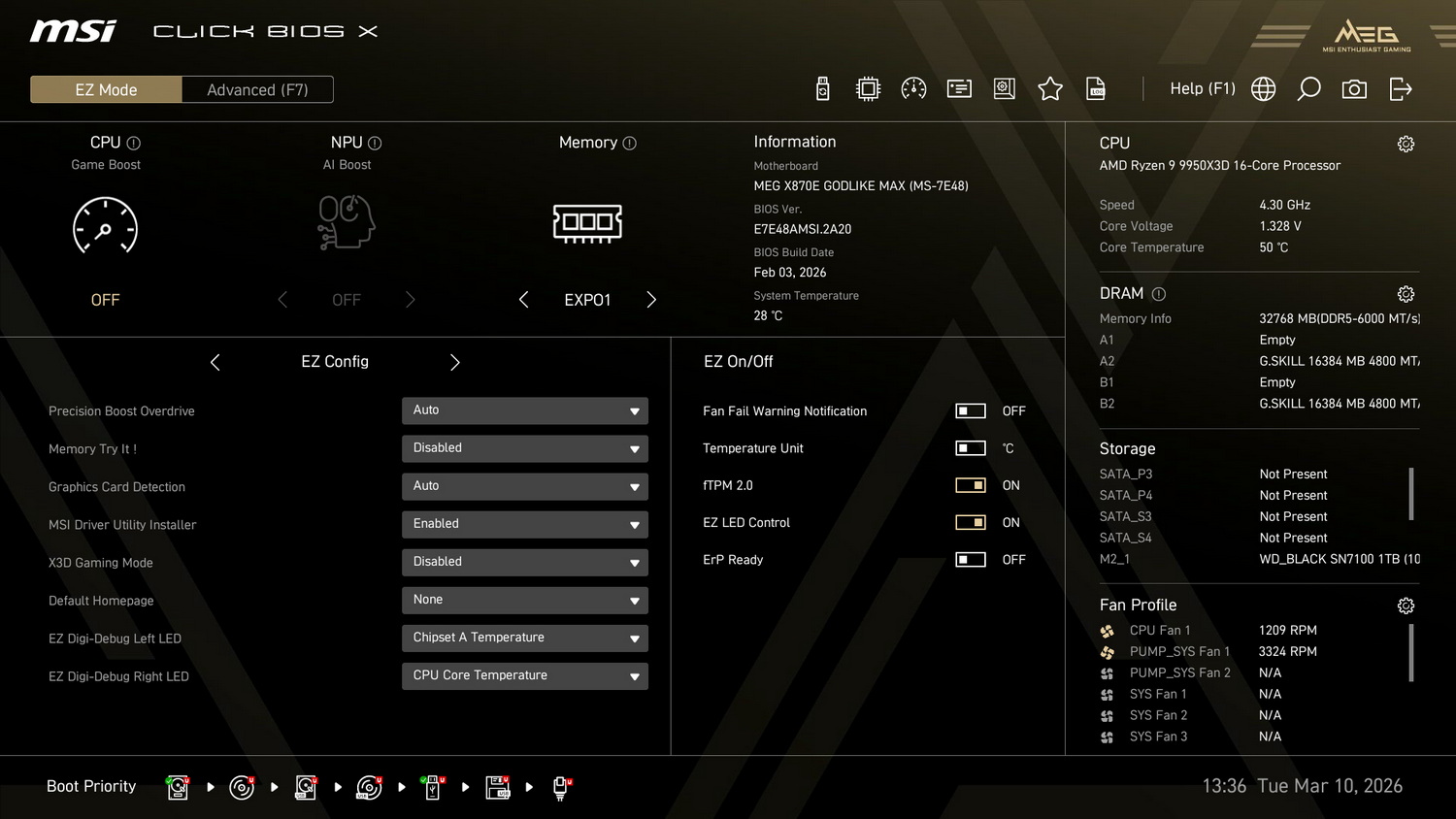
Task: Click the info icon beside DRAM
Action: [1158, 294]
